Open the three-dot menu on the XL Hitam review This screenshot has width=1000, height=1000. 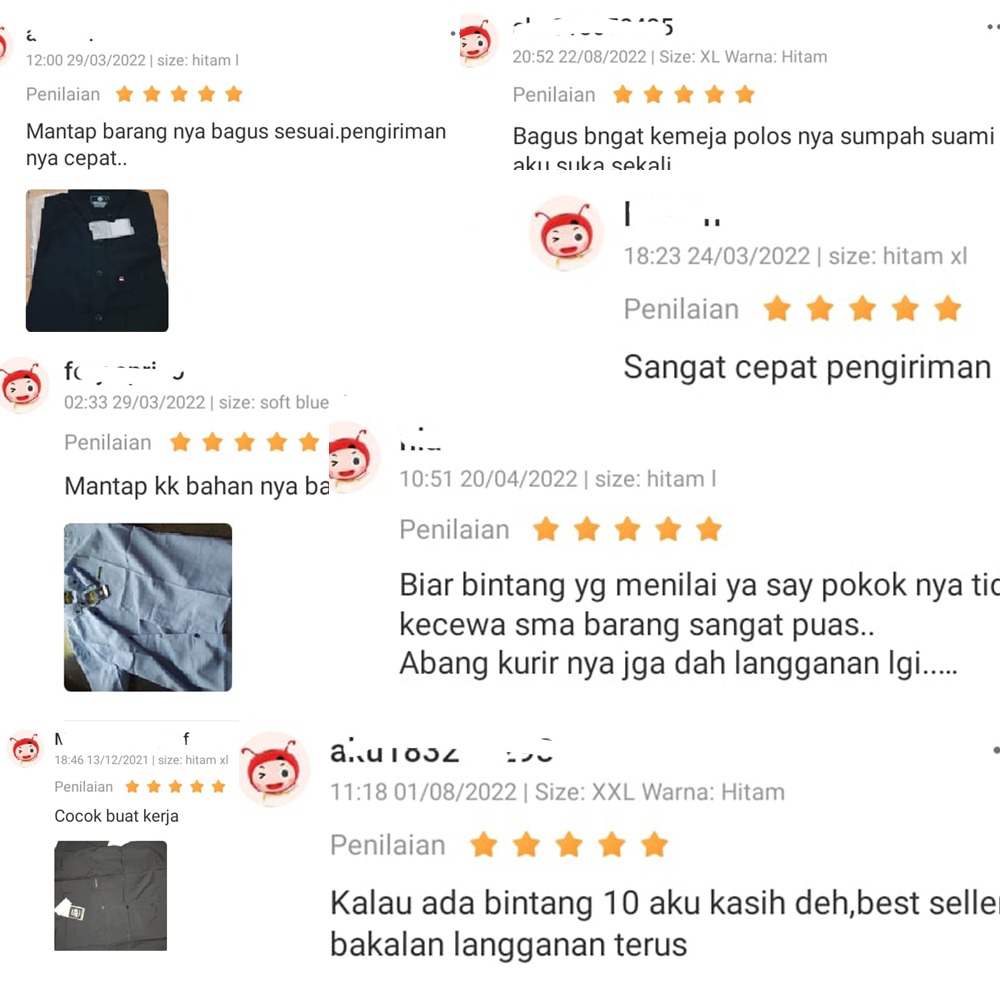click(x=993, y=27)
